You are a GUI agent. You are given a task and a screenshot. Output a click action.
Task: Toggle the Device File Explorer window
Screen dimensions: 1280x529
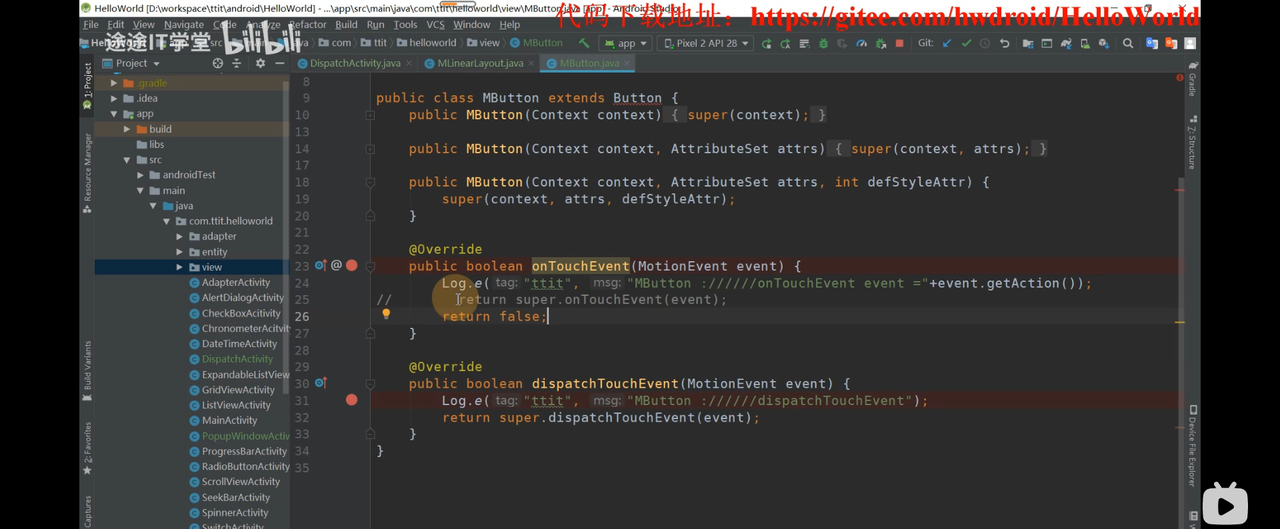1192,445
